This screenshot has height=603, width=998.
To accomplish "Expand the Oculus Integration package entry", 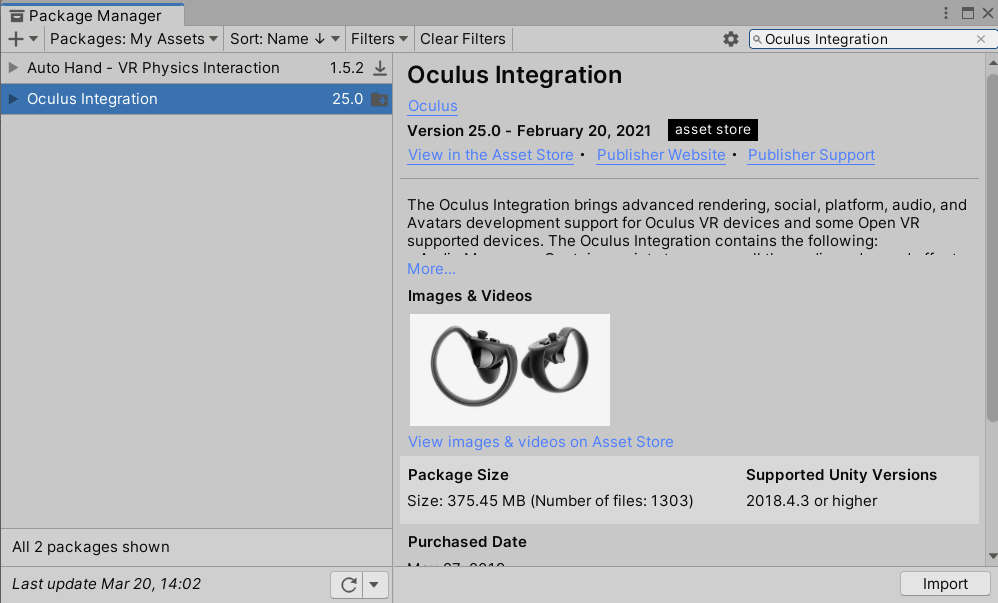I will point(13,99).
